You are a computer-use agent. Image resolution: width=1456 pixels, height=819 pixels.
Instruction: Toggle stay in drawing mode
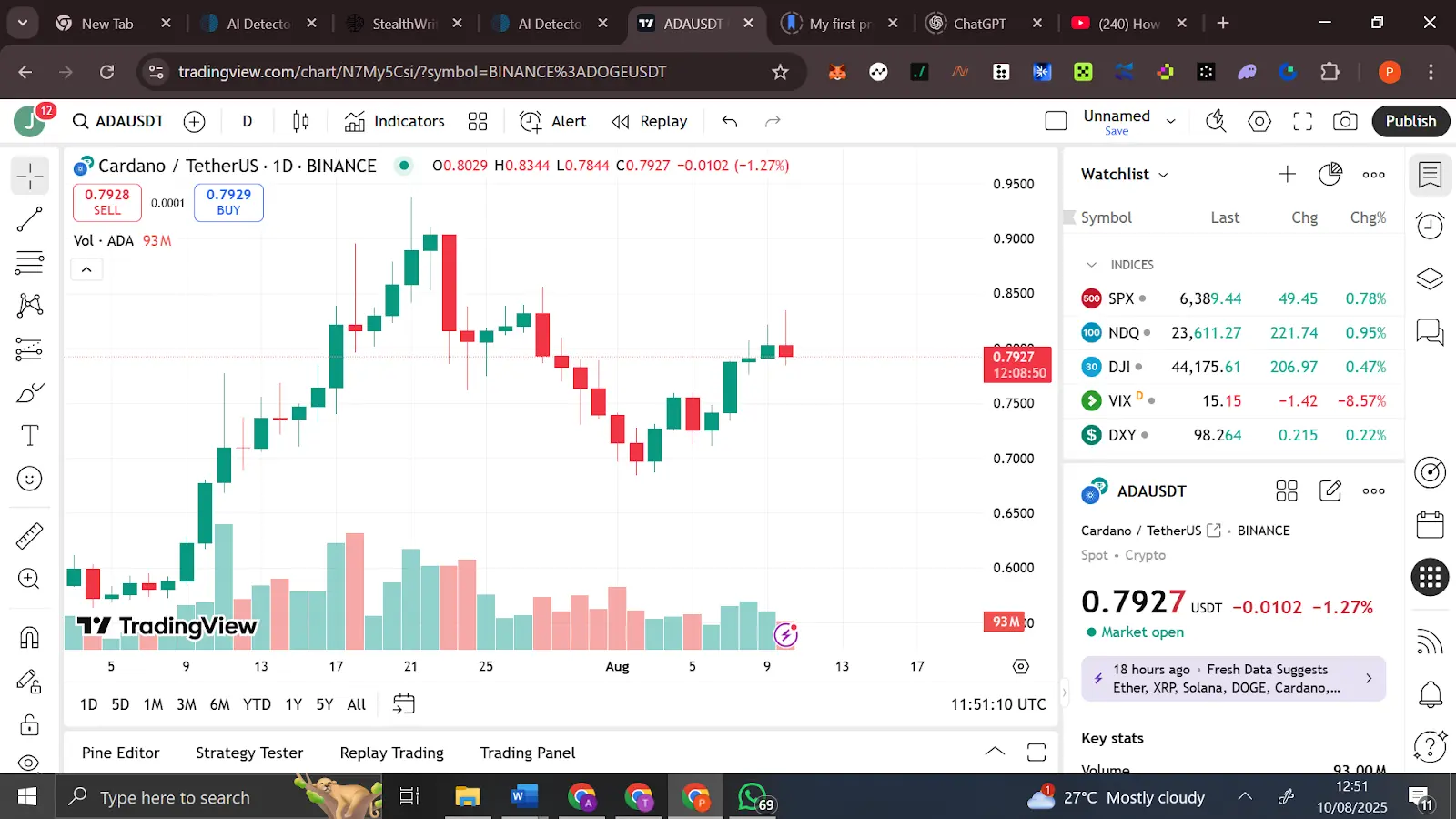tap(30, 681)
